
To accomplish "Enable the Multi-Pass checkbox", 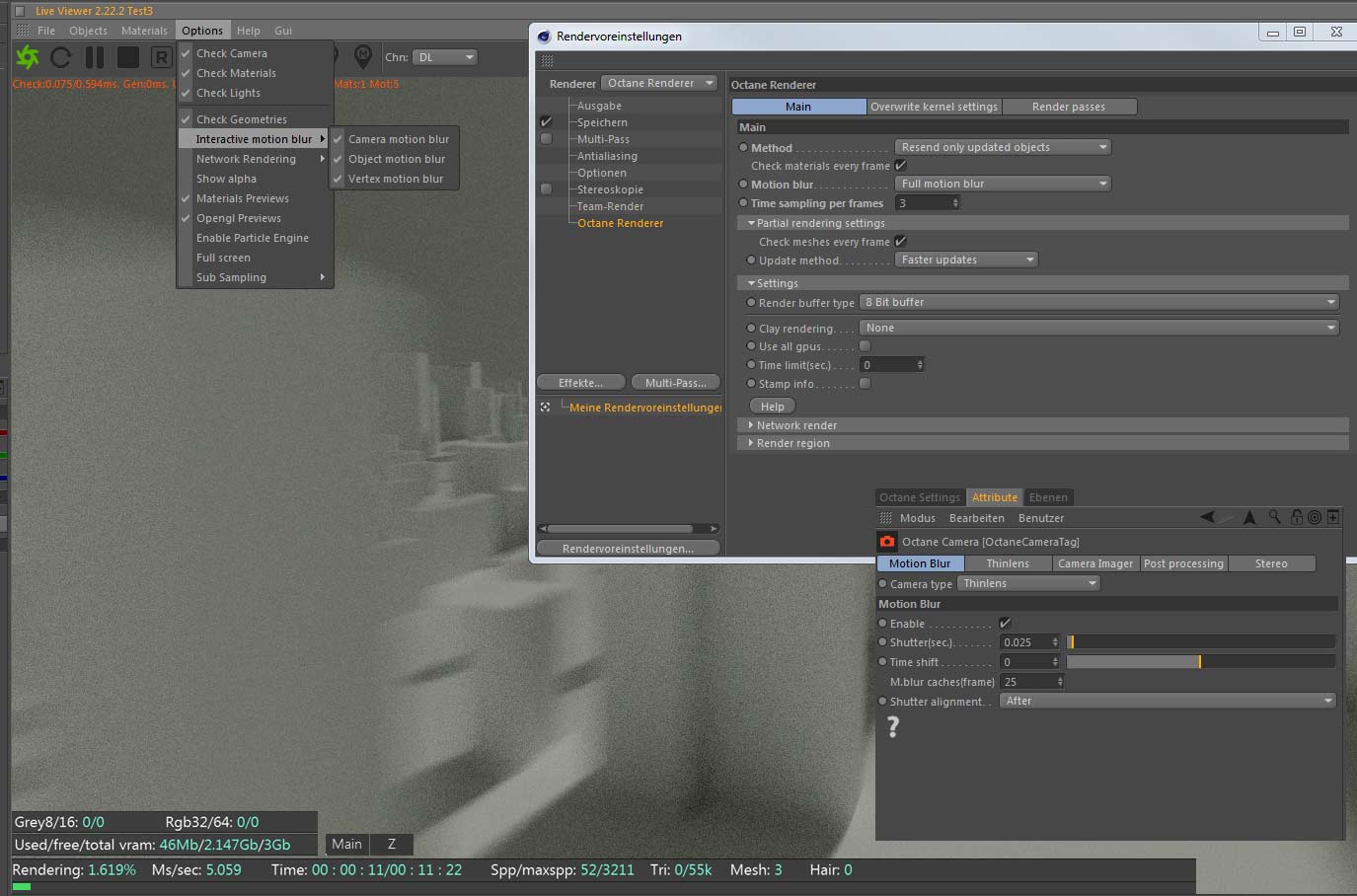I will (x=546, y=139).
